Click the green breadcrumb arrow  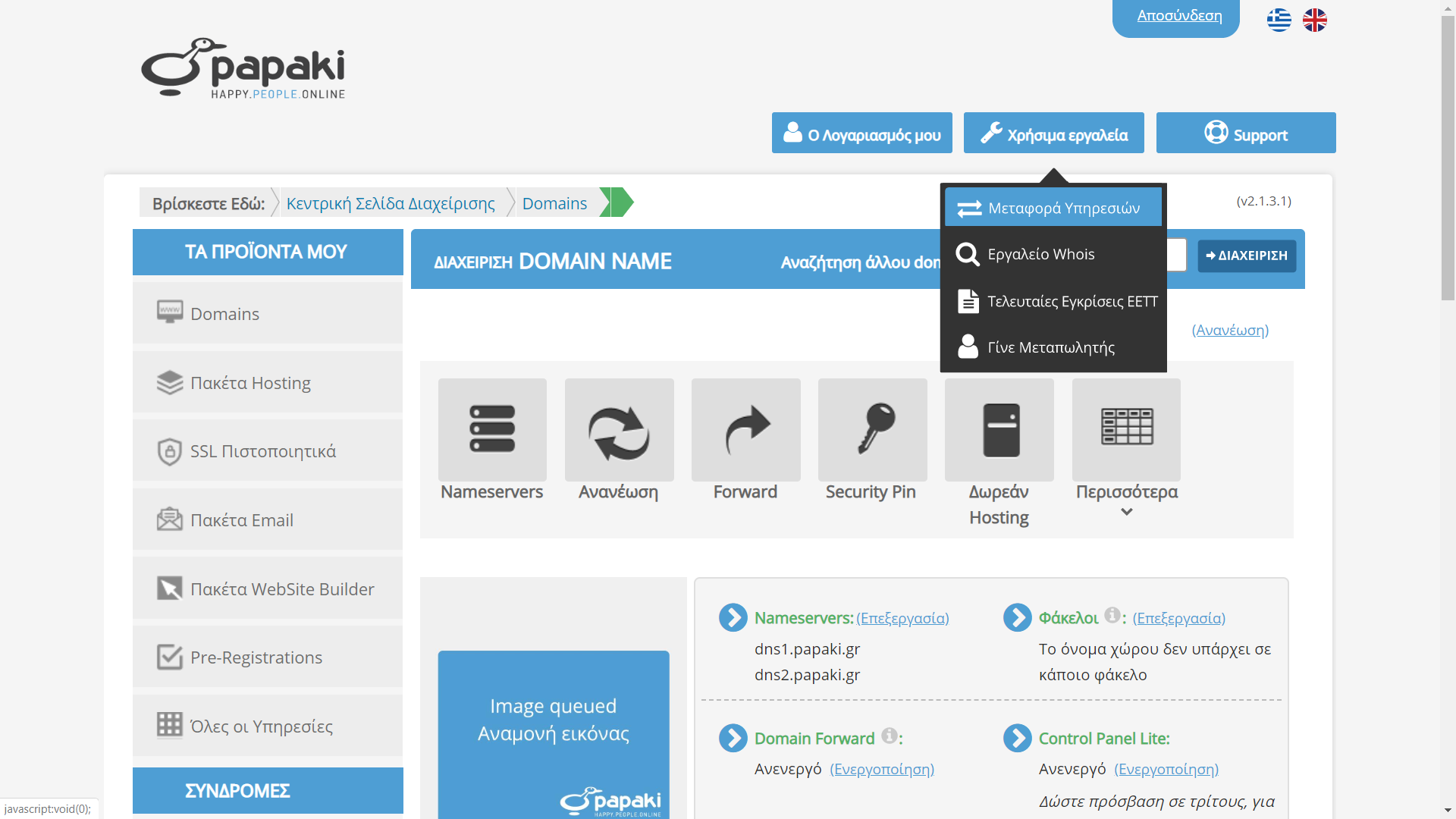click(x=617, y=202)
